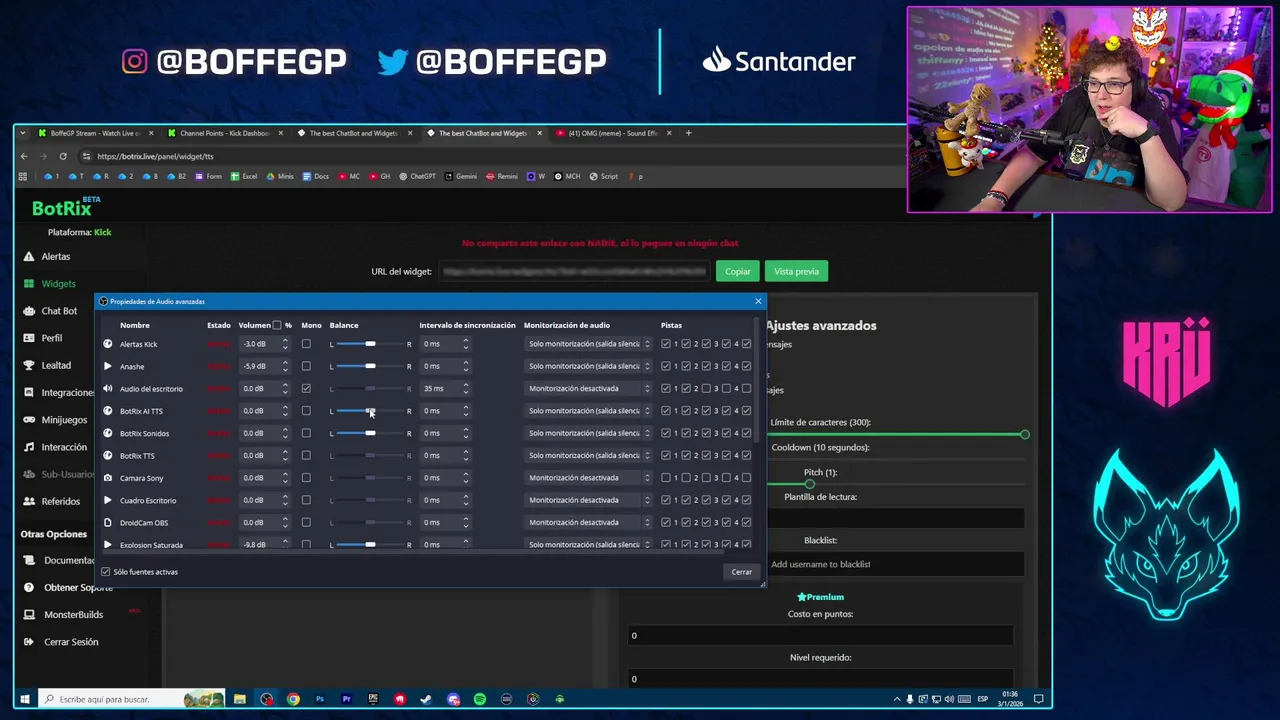The width and height of the screenshot is (1280, 720).
Task: Open MonsterBuilds in BotRix sidebar
Action: point(73,615)
